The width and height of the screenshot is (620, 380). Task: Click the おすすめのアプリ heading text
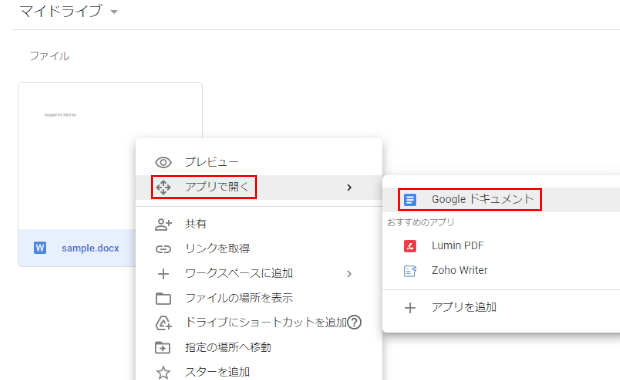(421, 222)
